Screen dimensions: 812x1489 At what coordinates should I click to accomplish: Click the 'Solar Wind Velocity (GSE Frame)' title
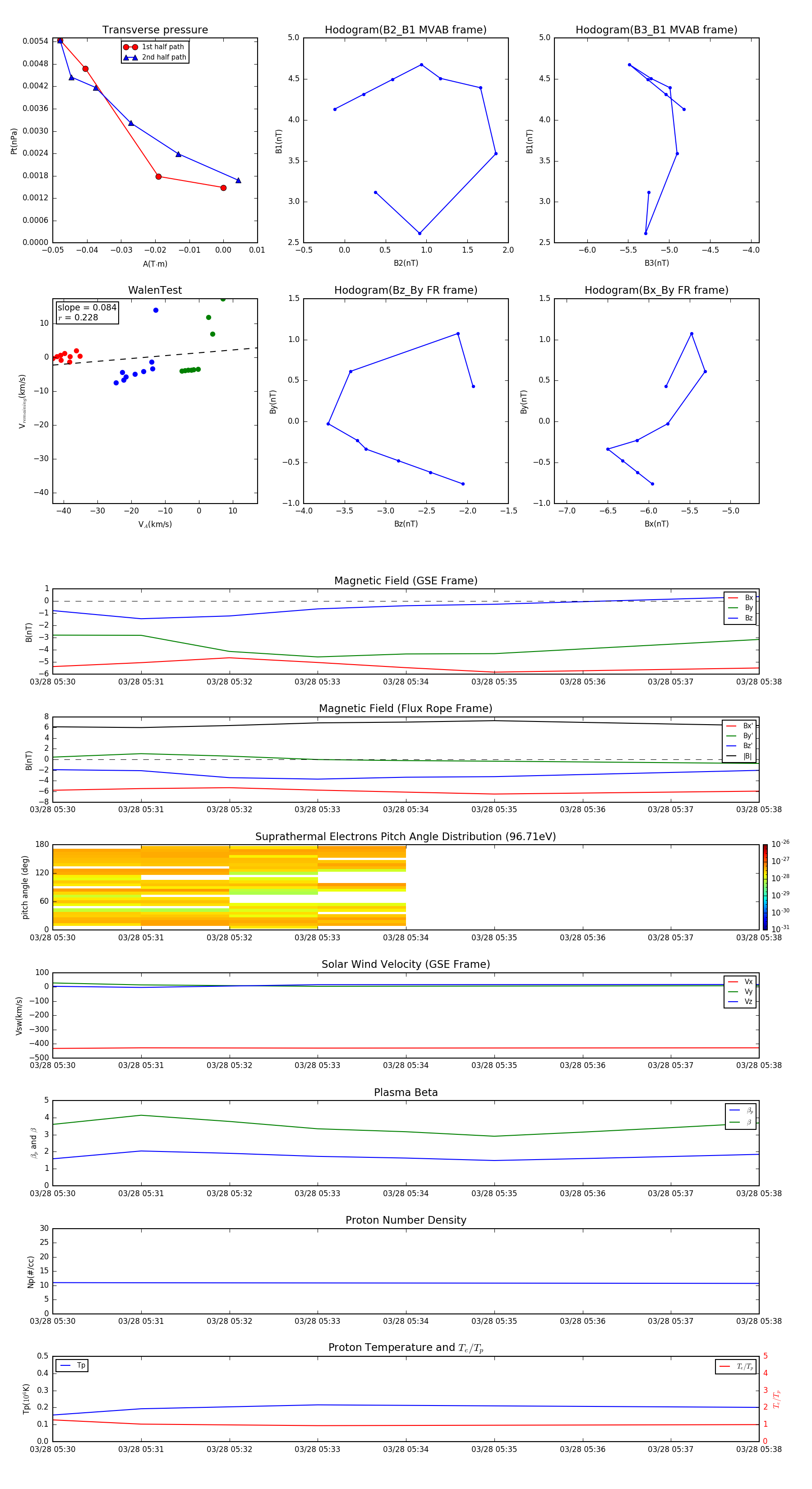[406, 965]
